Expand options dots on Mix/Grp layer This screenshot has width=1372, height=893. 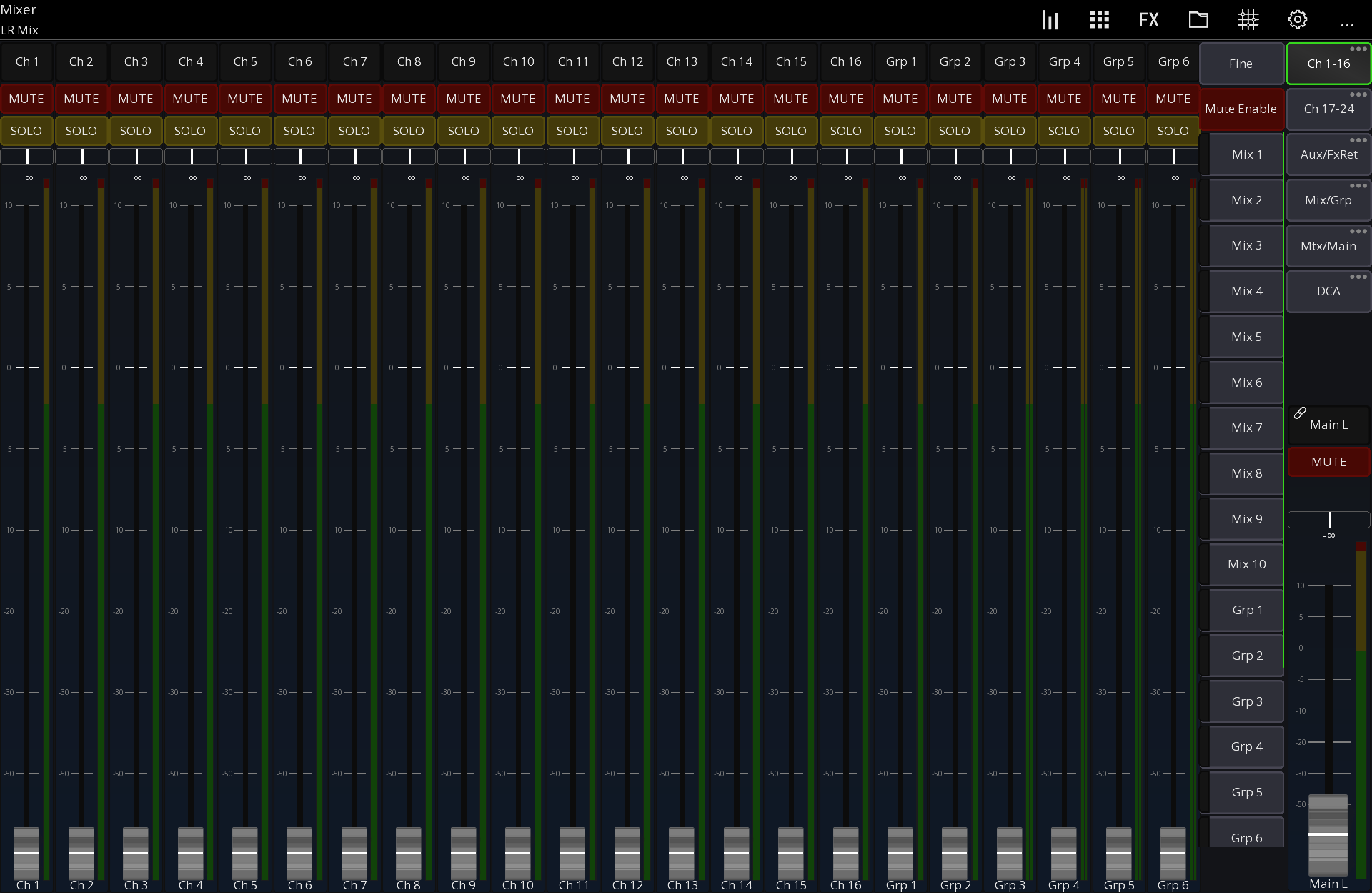1358,186
